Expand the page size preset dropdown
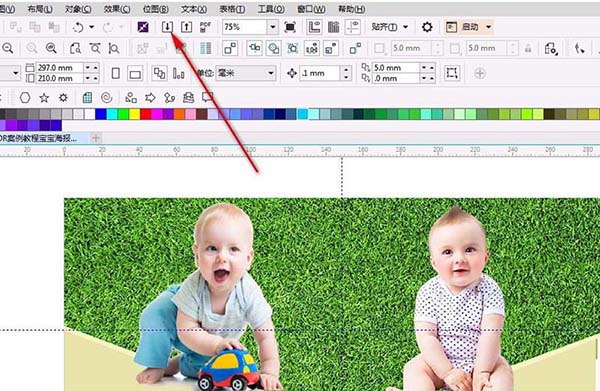Image resolution: width=600 pixels, height=391 pixels. tap(16, 73)
